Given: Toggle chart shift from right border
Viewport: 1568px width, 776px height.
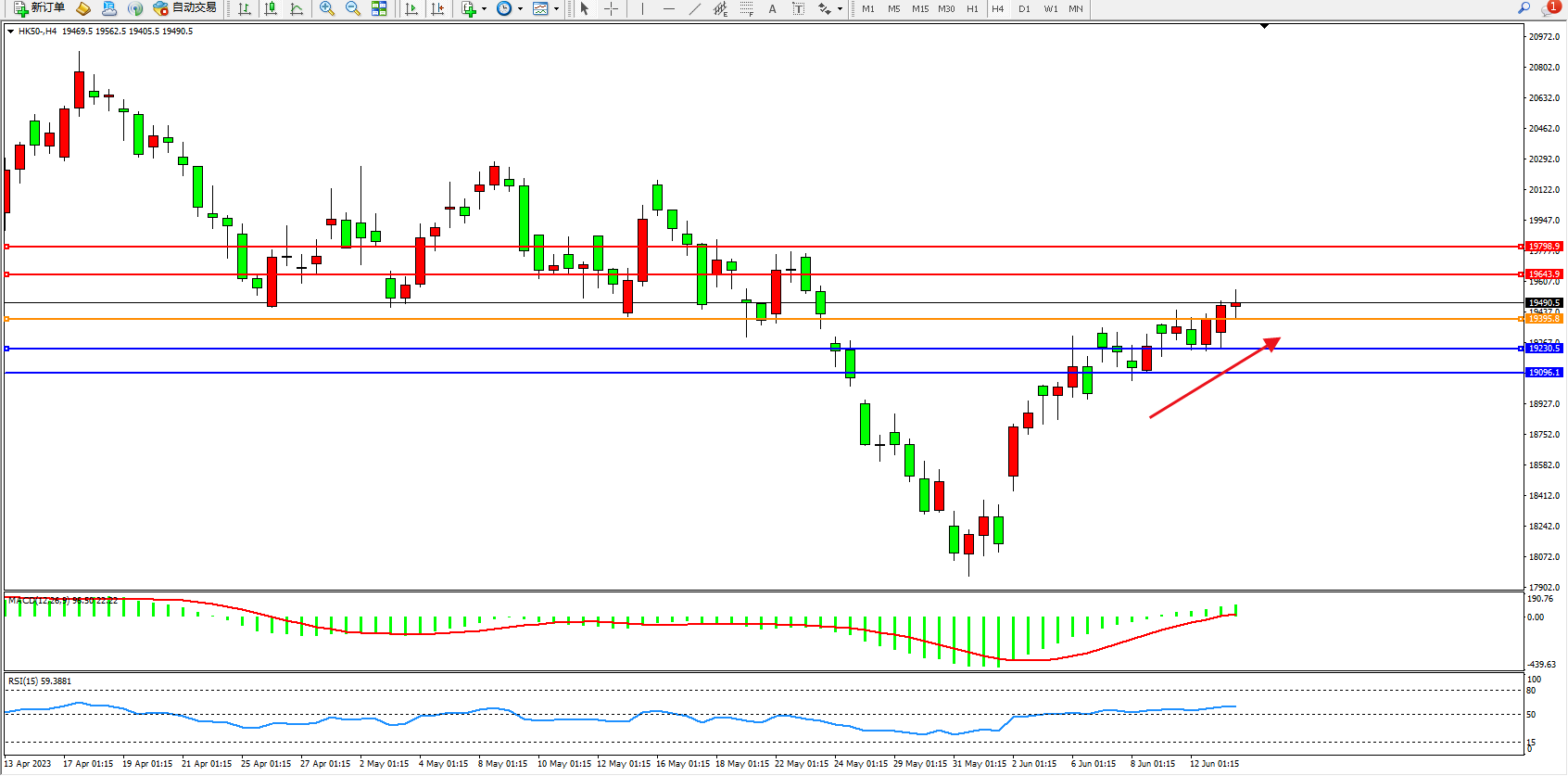Looking at the screenshot, I should click(x=437, y=8).
